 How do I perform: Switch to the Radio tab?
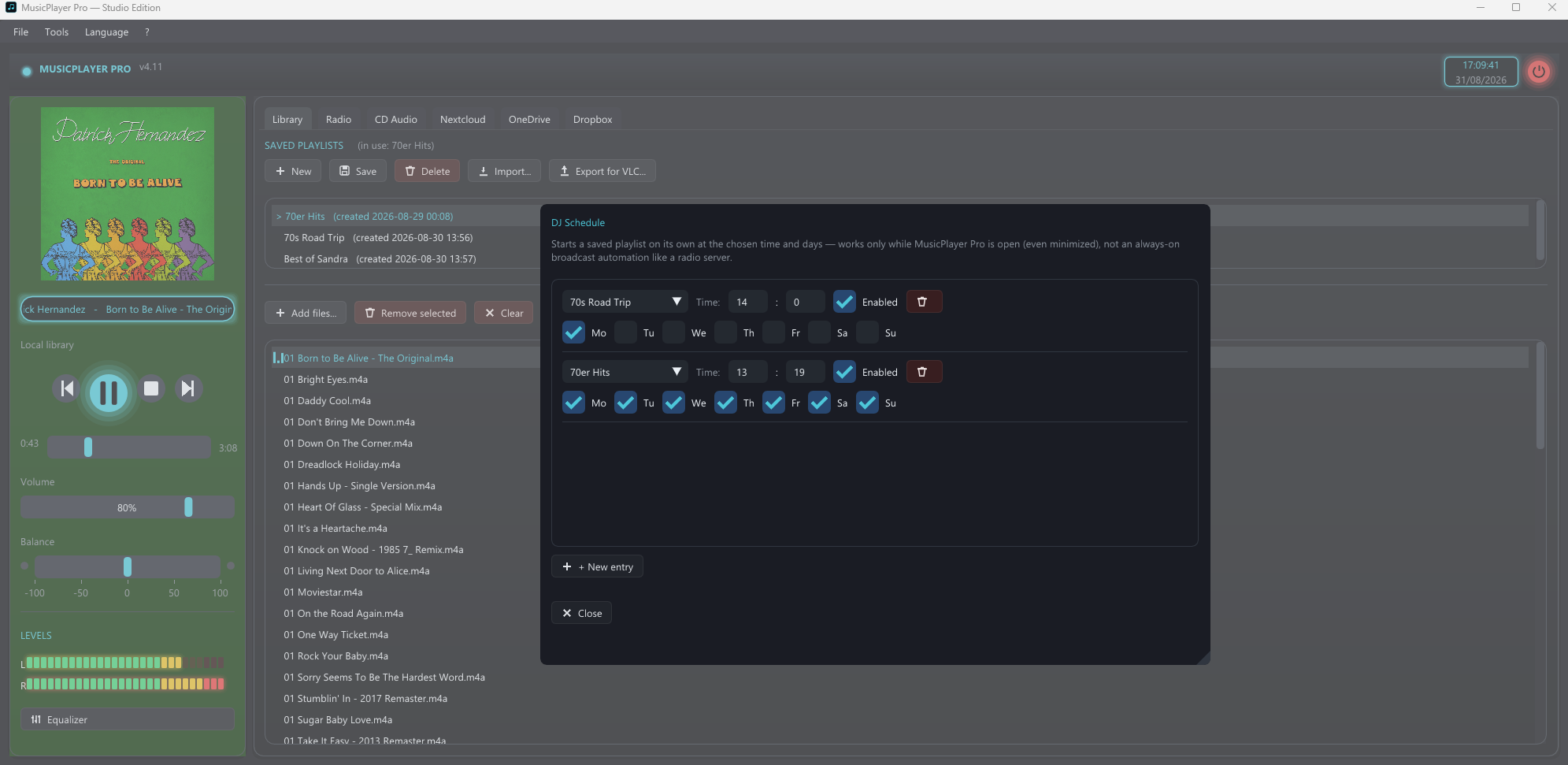point(339,120)
